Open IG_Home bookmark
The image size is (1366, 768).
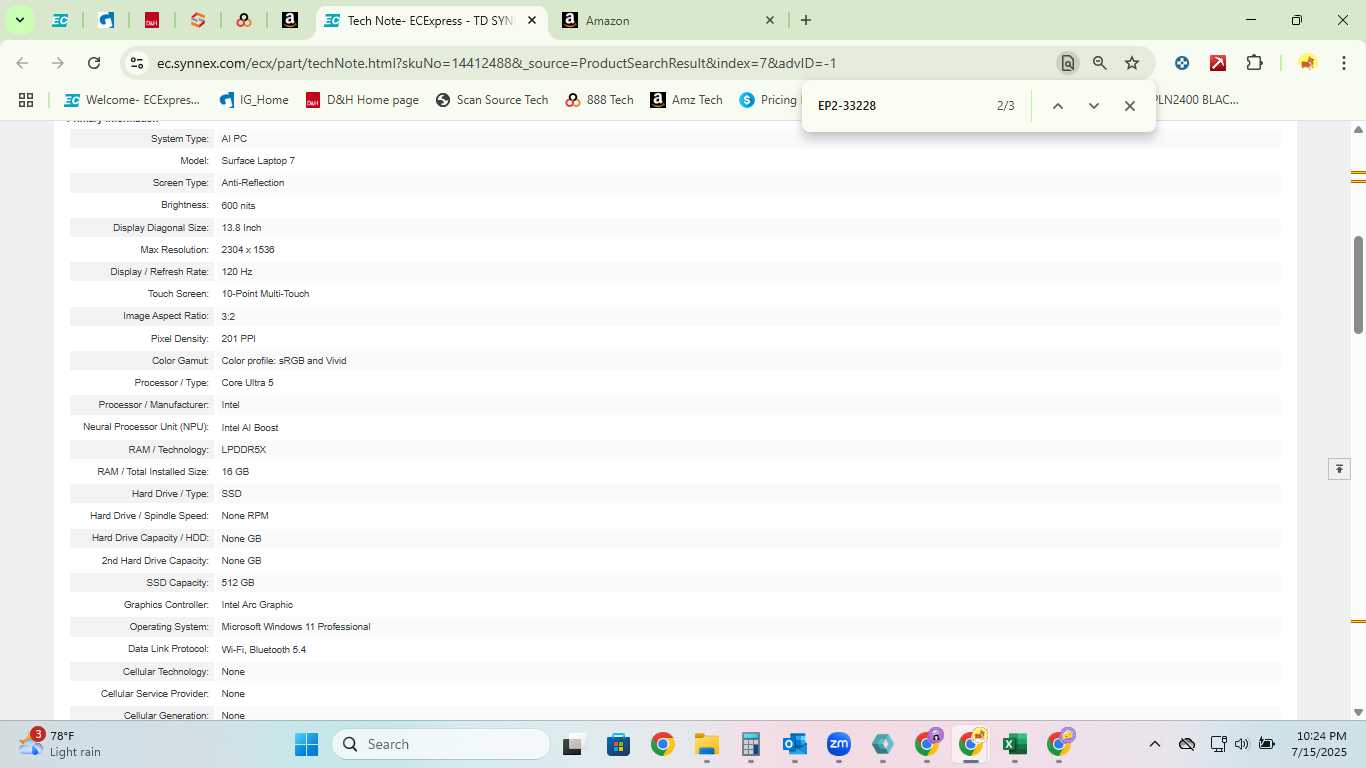coord(254,100)
